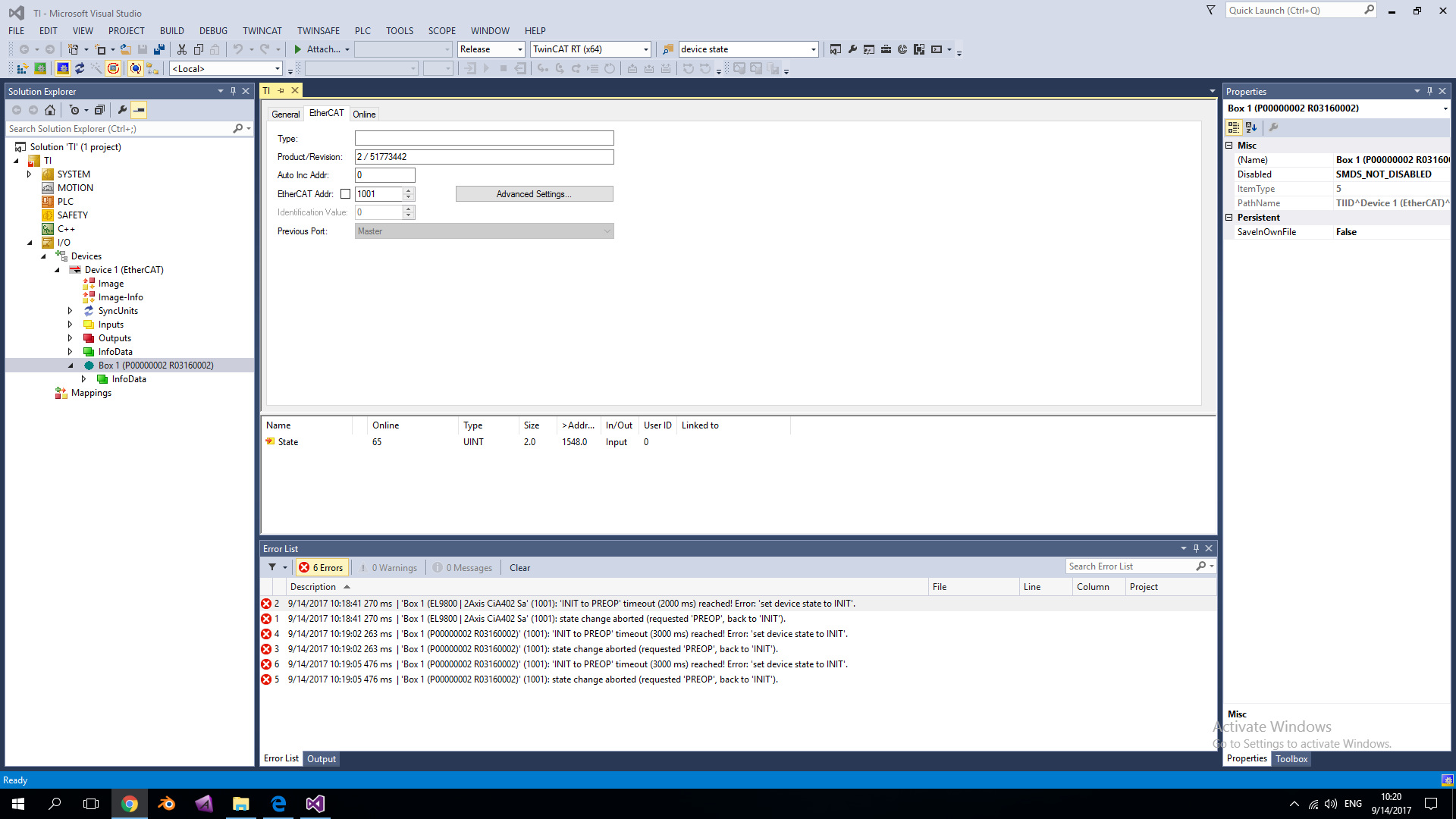Toggle the Free Run icon

[x=113, y=68]
